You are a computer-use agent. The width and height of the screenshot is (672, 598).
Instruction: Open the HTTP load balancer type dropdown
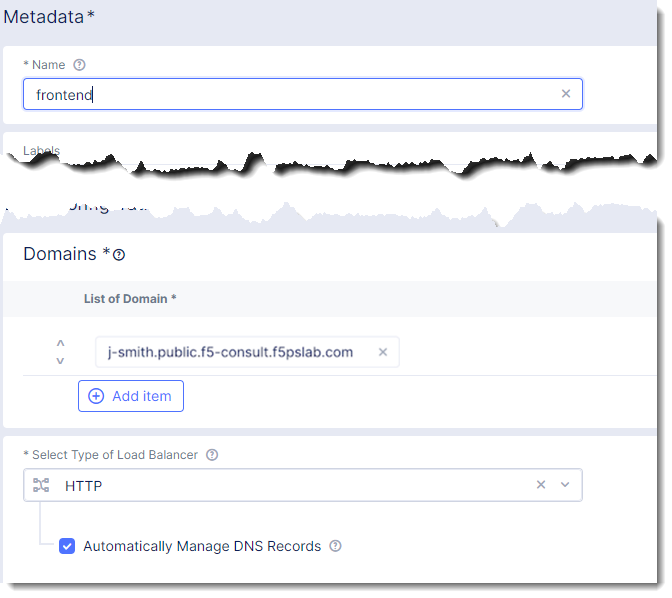290,485
